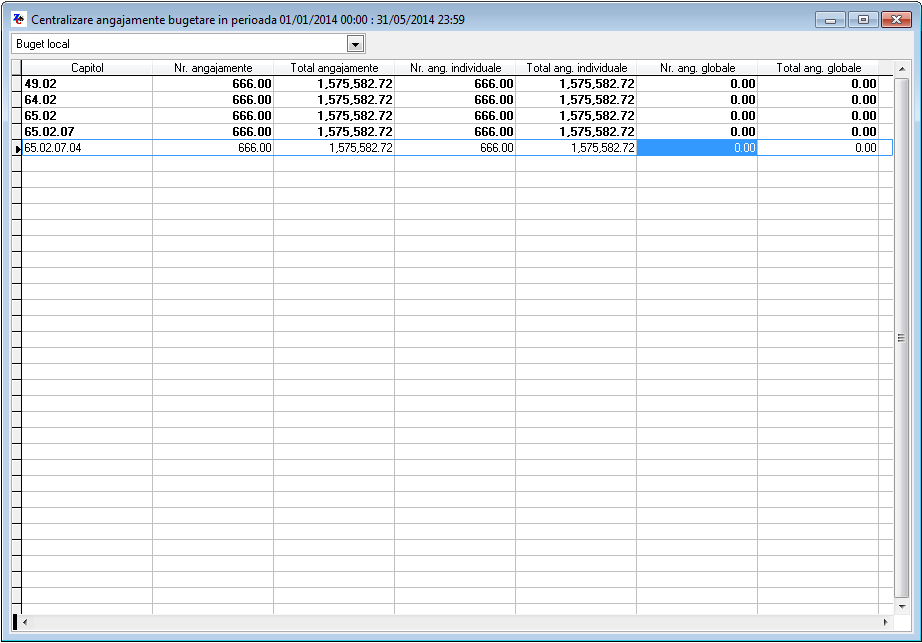Click Nr. ang. globale column header
Image resolution: width=922 pixels, height=643 pixels.
coord(697,68)
